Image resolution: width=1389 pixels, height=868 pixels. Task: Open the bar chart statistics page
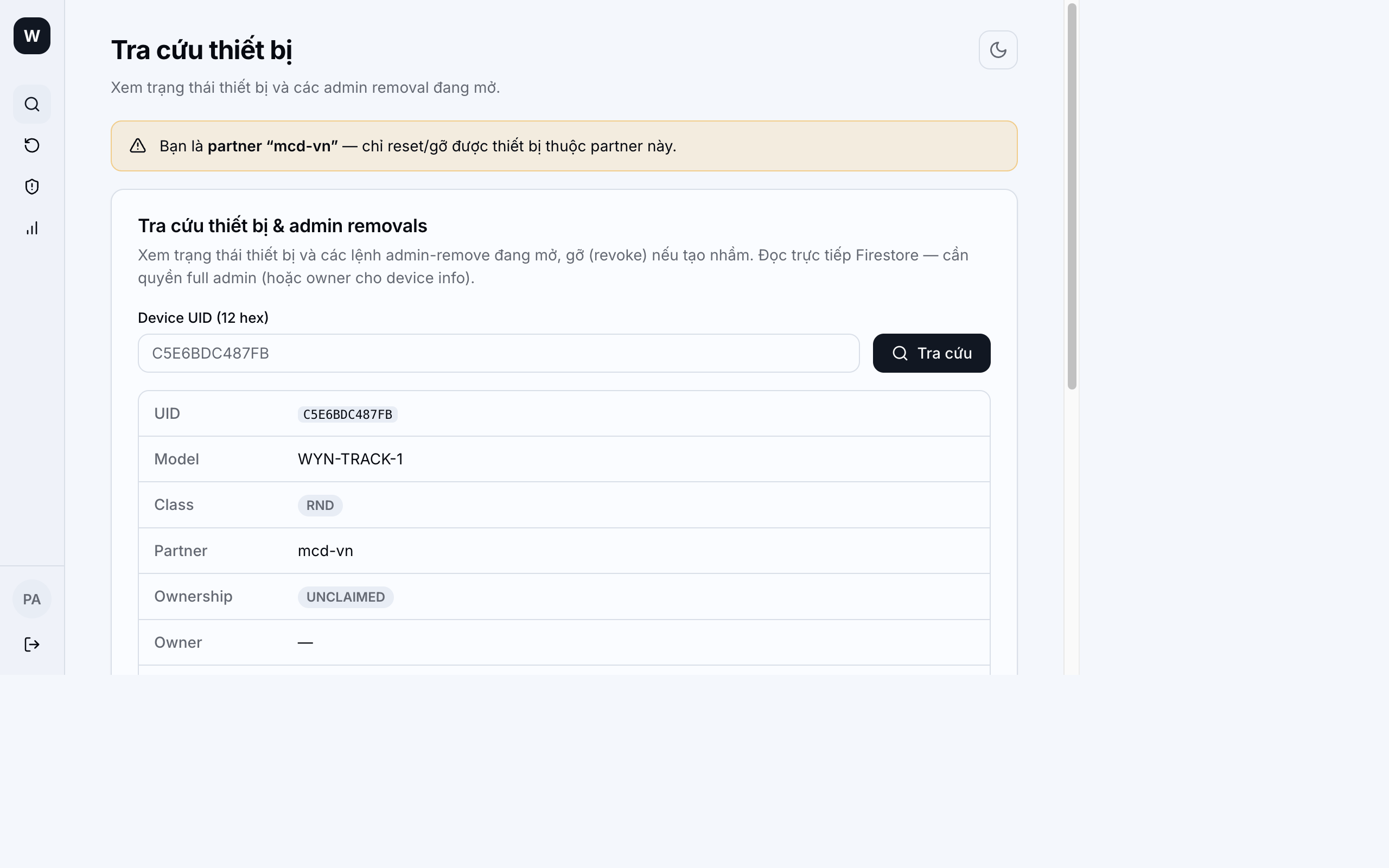coord(32,228)
